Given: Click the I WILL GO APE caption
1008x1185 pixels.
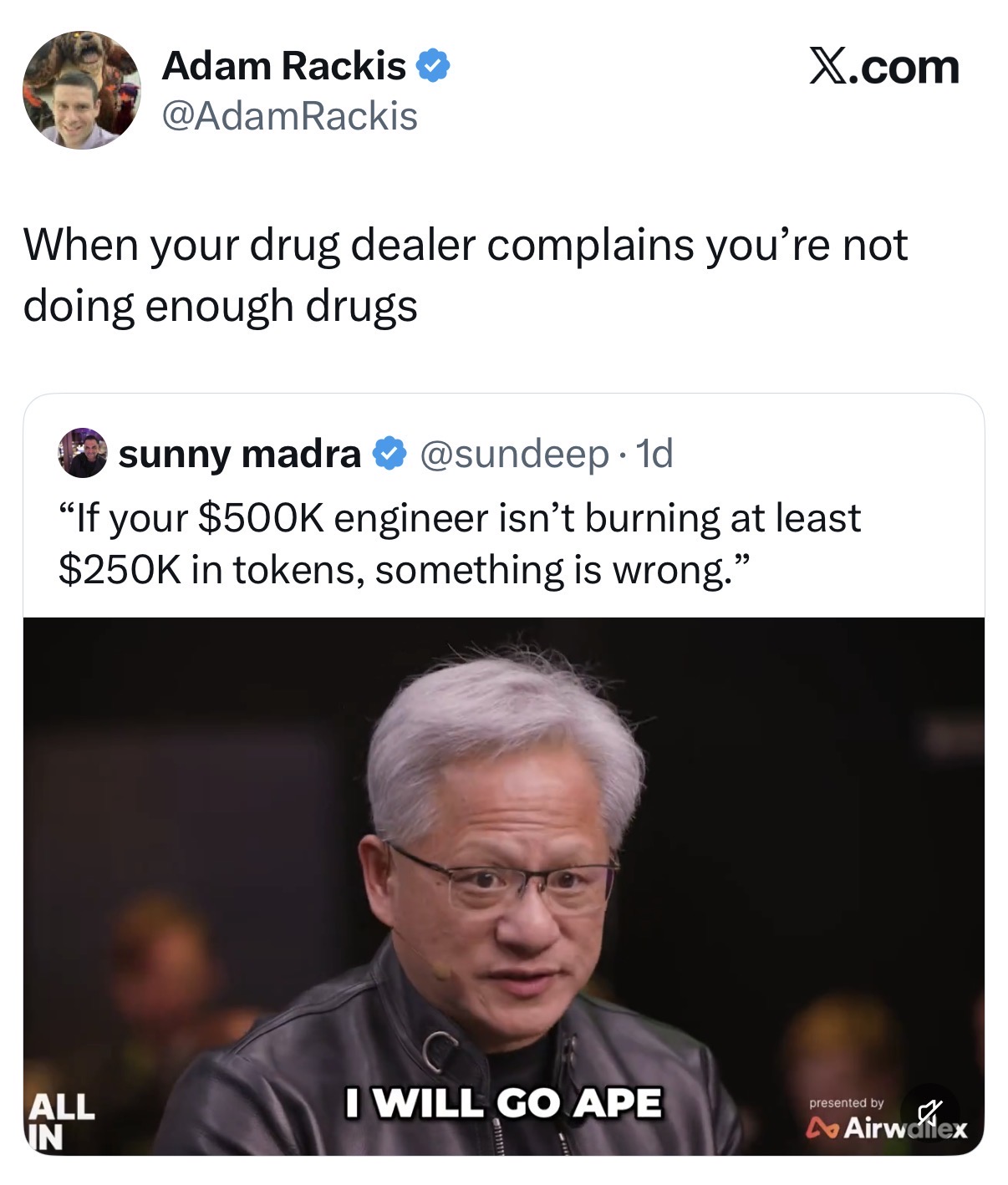Looking at the screenshot, I should pos(504,1102).
